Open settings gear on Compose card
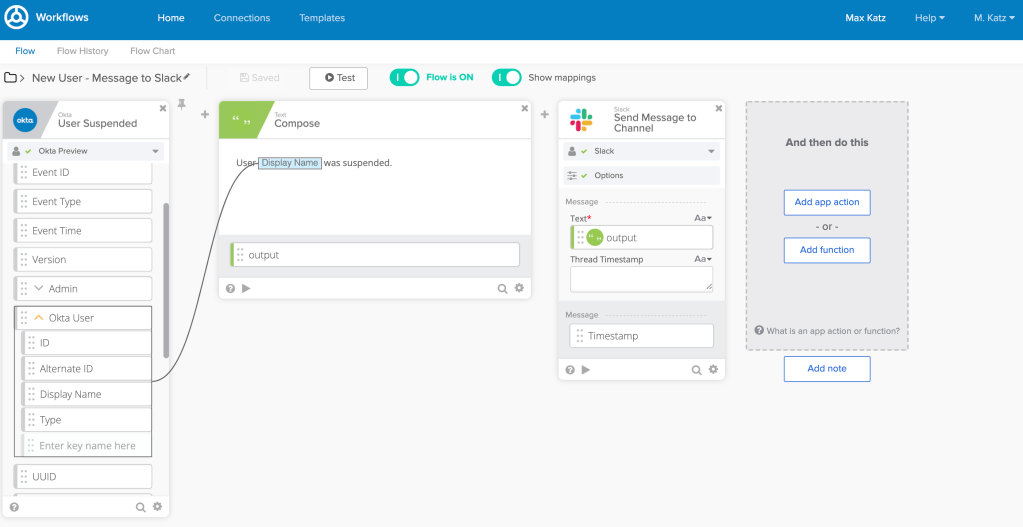1023x527 pixels. (x=519, y=288)
